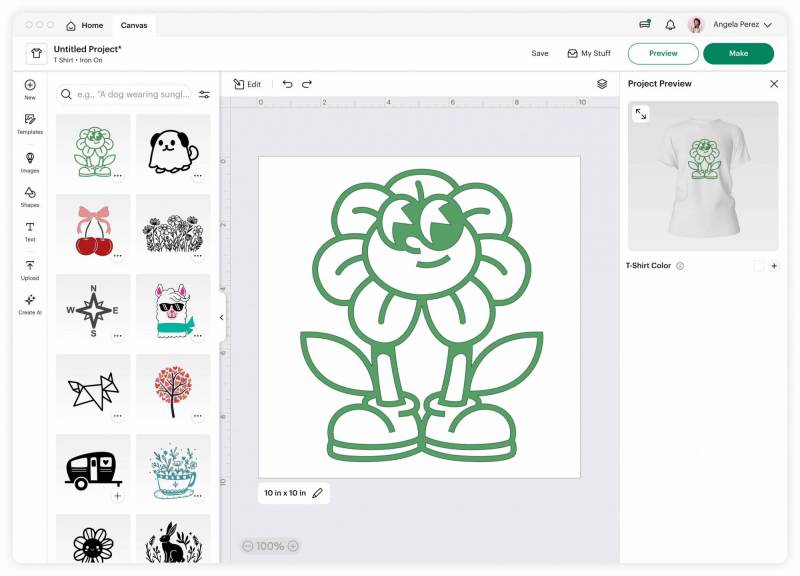Open the Images panel

point(30,162)
